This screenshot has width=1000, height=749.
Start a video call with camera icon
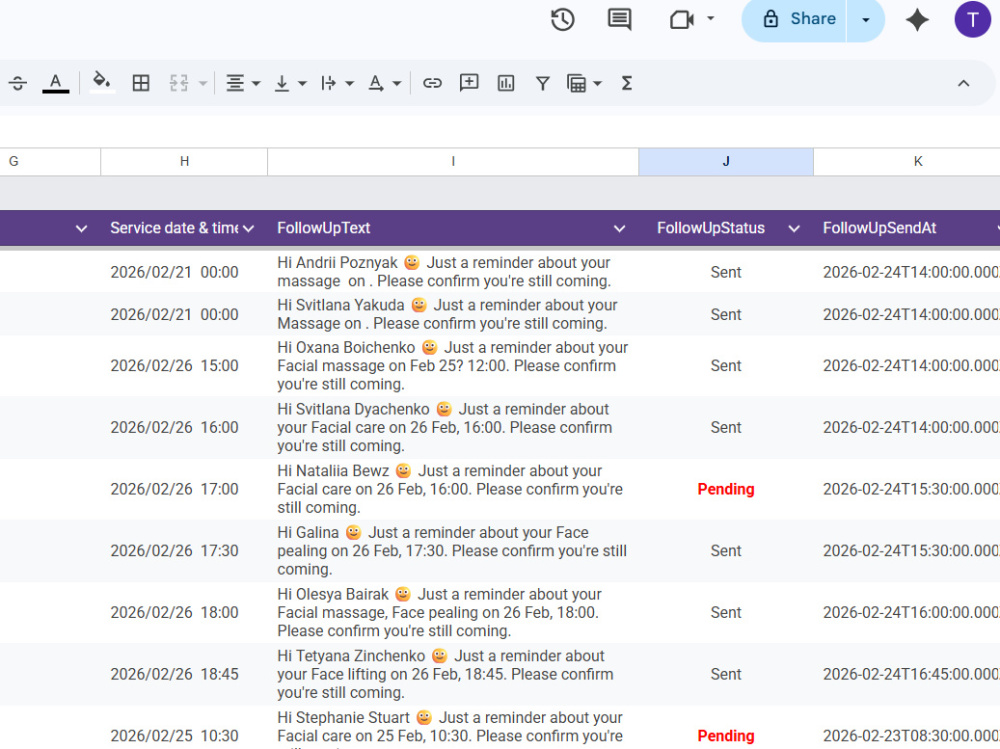click(x=682, y=20)
